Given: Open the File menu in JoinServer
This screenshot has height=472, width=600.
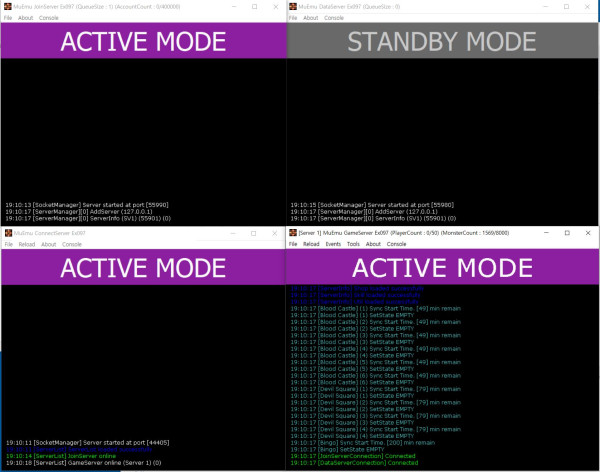Looking at the screenshot, I should tap(8, 18).
